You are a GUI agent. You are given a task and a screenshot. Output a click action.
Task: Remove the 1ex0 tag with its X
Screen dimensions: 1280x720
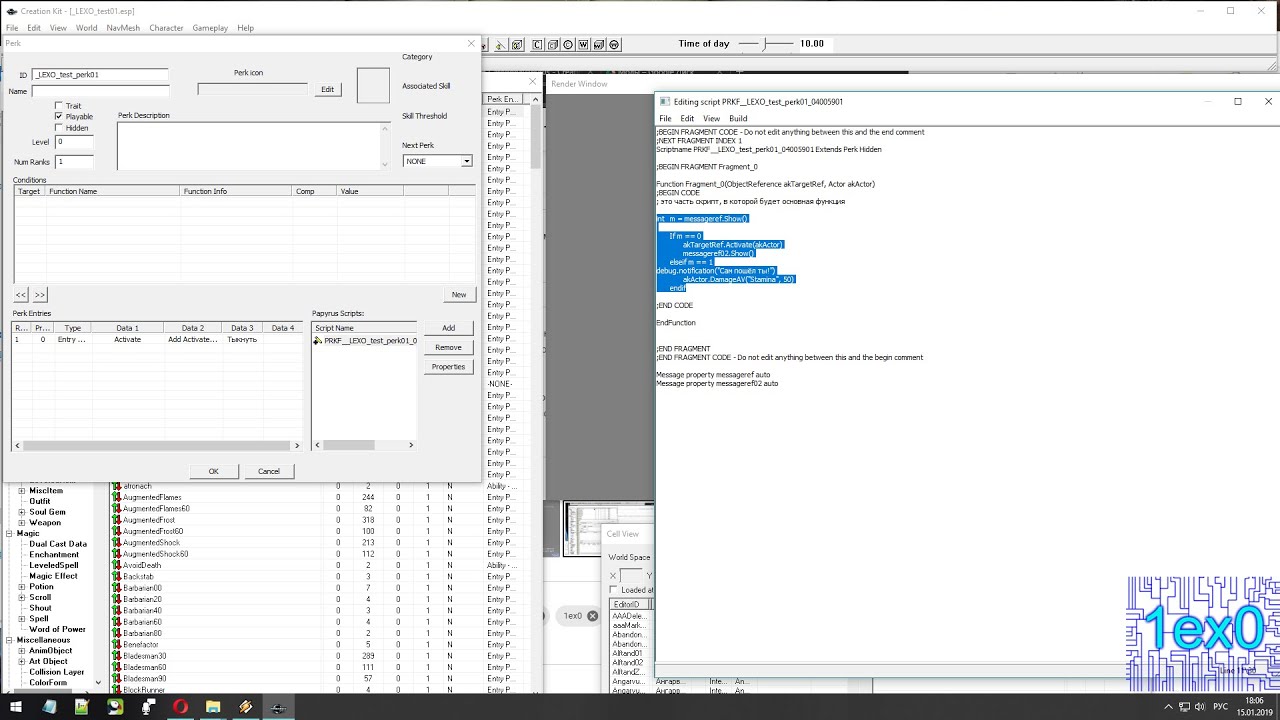(592, 616)
